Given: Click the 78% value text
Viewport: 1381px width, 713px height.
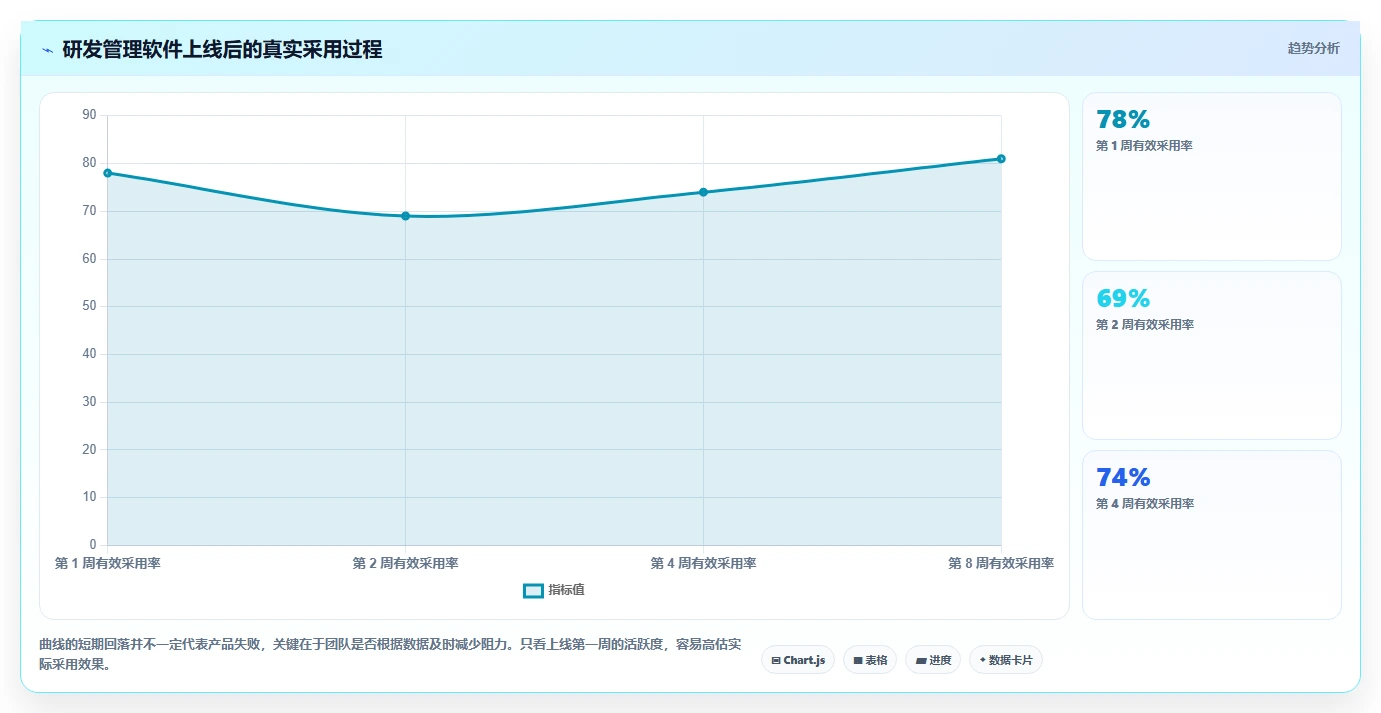Looking at the screenshot, I should click(x=1123, y=120).
